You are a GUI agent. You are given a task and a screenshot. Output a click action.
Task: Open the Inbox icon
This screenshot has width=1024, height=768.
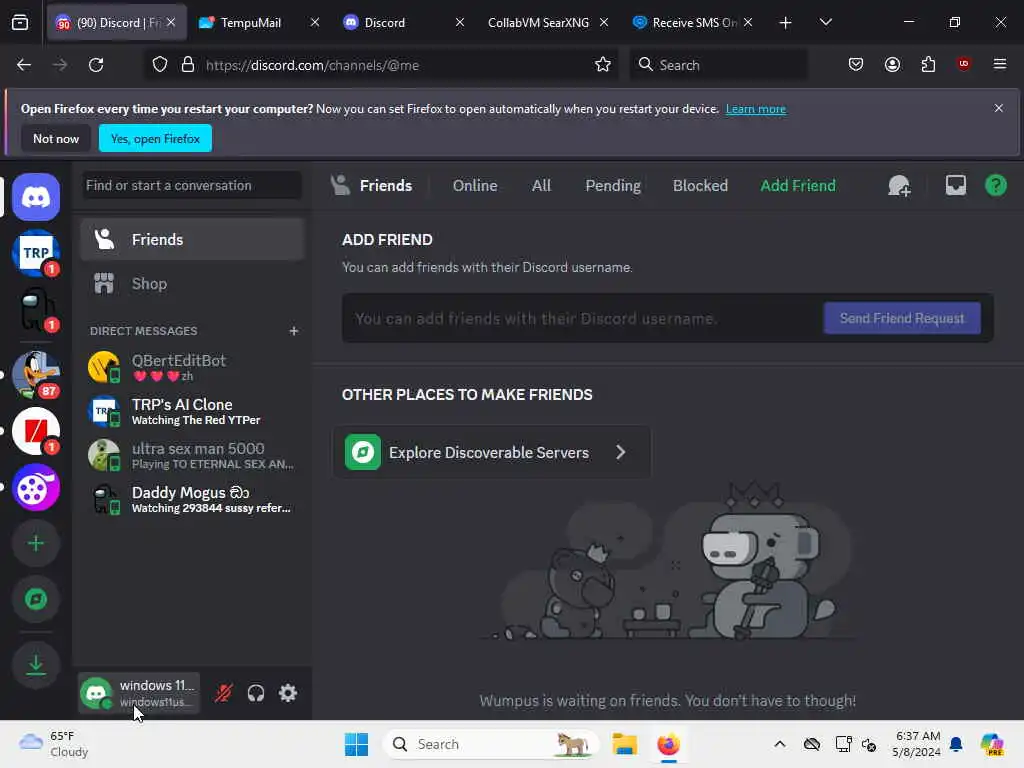[955, 185]
